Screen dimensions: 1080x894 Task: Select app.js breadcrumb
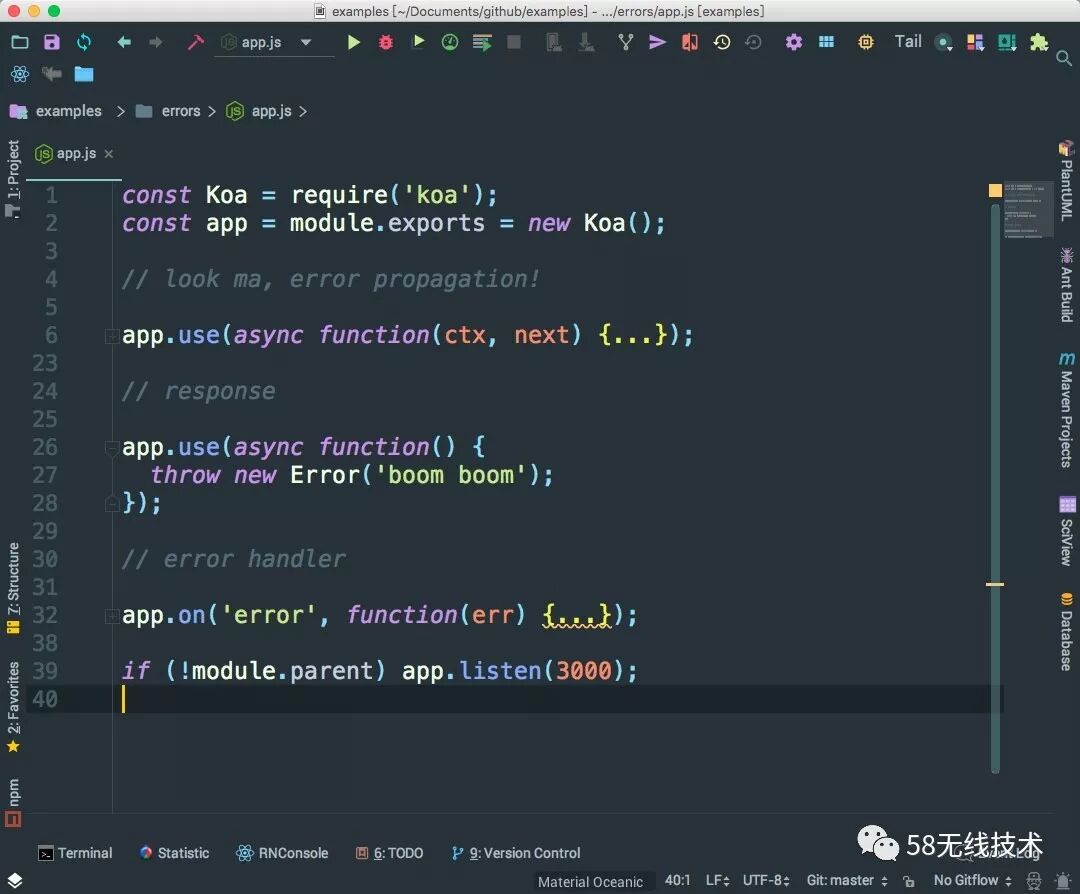(271, 111)
